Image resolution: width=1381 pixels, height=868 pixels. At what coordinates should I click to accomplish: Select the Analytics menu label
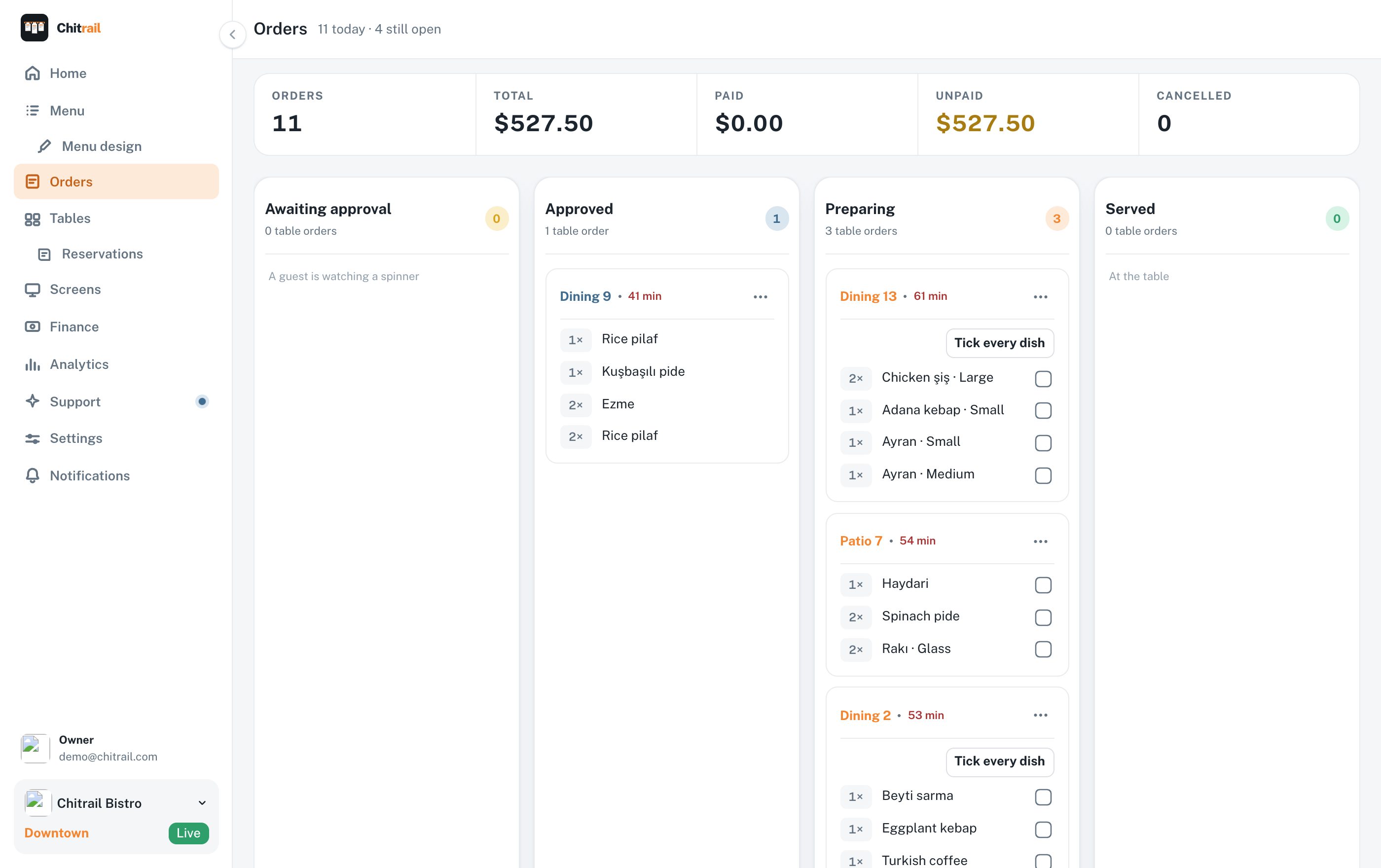(79, 364)
